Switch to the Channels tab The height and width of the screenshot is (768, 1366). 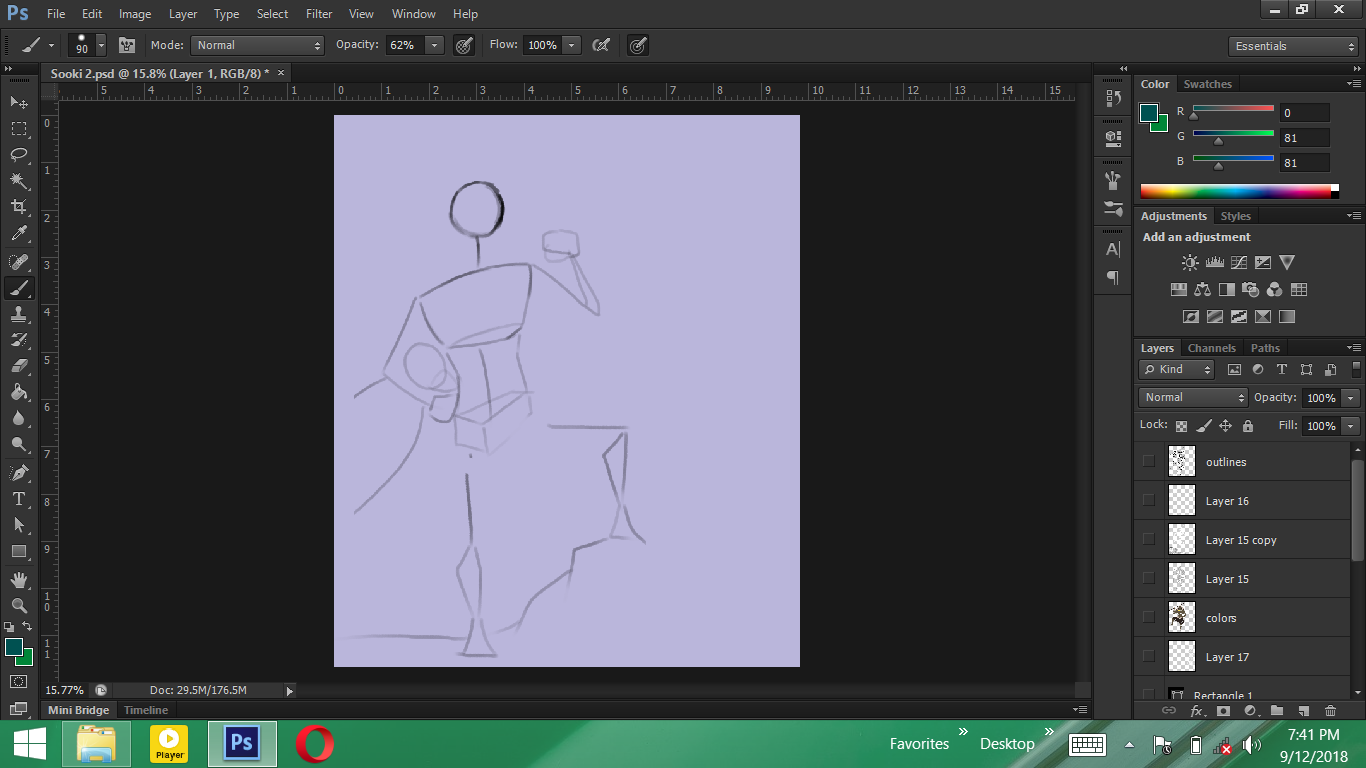(x=1211, y=348)
